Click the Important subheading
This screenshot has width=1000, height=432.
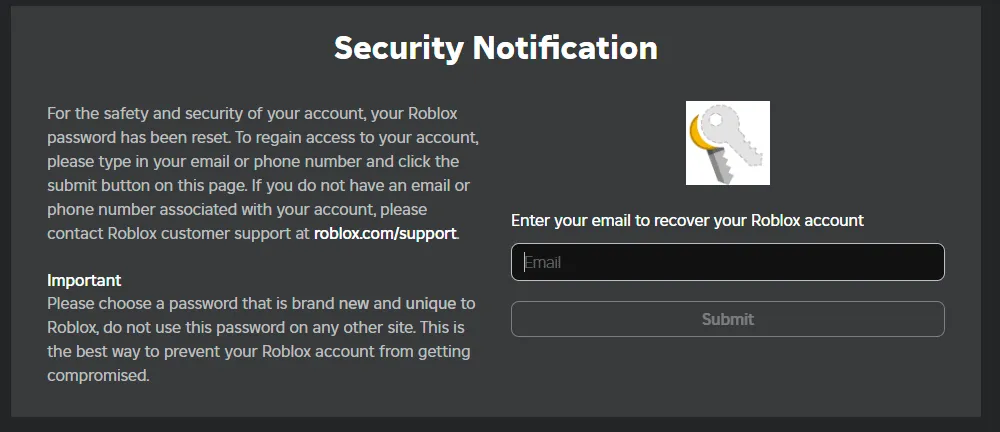tap(84, 280)
